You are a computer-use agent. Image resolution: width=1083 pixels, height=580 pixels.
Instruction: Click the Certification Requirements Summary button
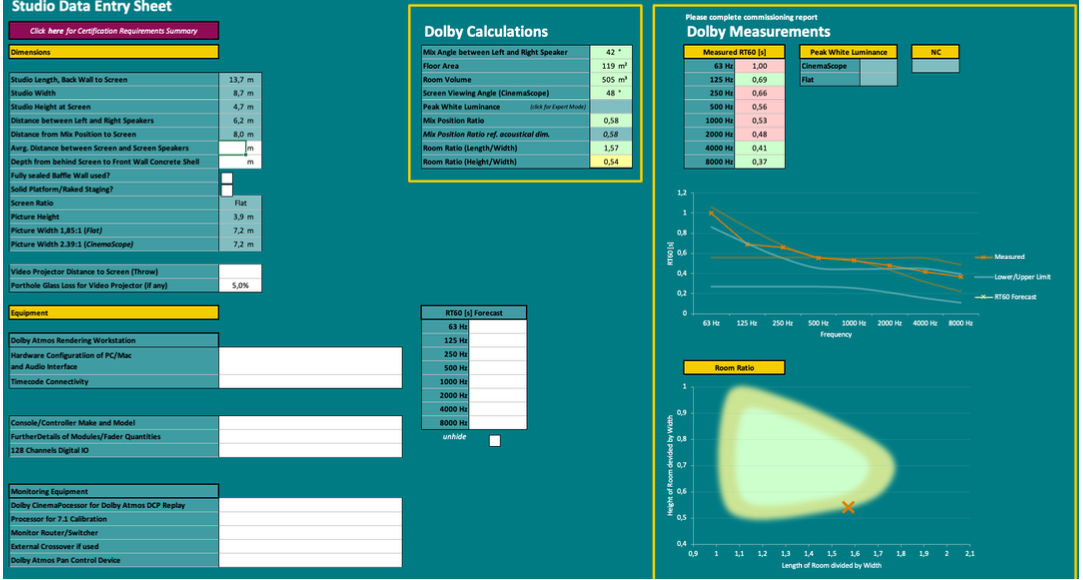pyautogui.click(x=114, y=30)
